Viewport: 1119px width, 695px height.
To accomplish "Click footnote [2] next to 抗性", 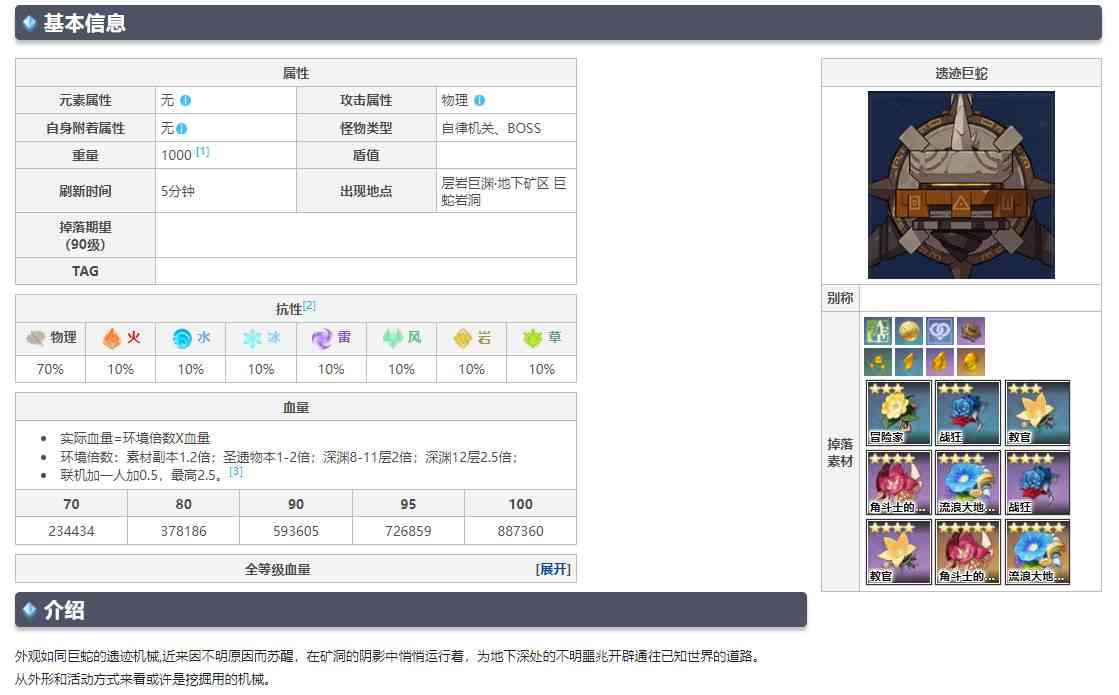I will (x=308, y=306).
